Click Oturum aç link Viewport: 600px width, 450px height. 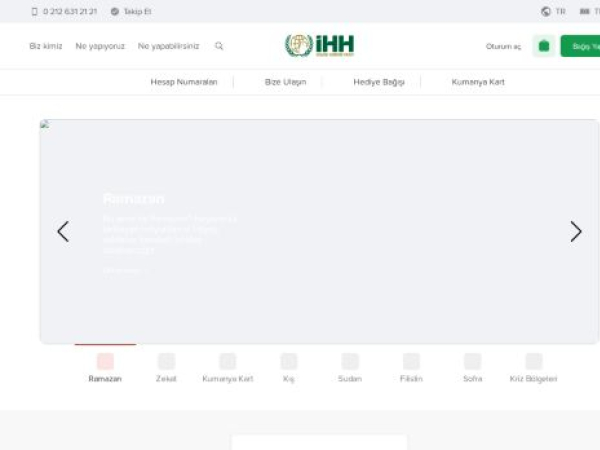pyautogui.click(x=504, y=46)
